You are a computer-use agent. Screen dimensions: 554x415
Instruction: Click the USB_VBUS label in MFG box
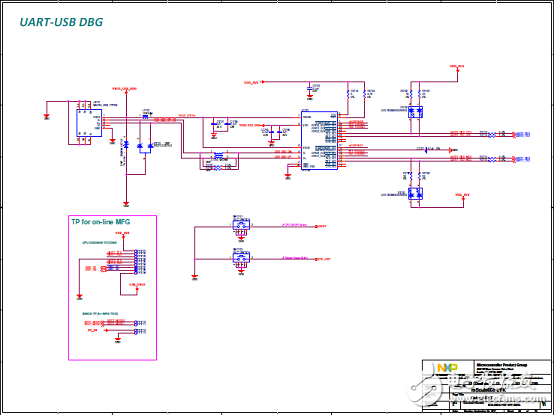[x=137, y=284]
